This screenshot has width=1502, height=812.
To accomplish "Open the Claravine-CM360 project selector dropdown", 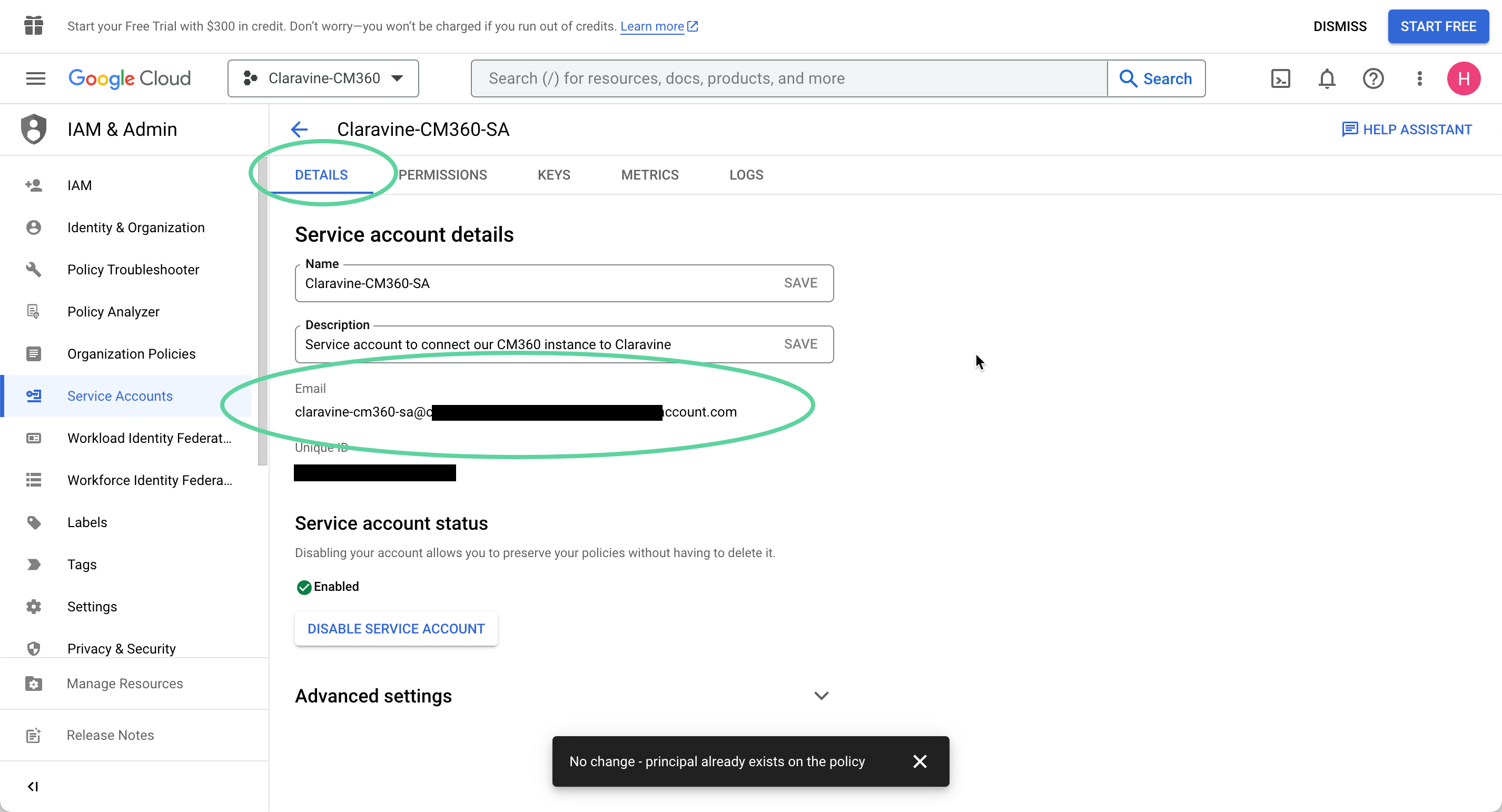I will (x=323, y=78).
